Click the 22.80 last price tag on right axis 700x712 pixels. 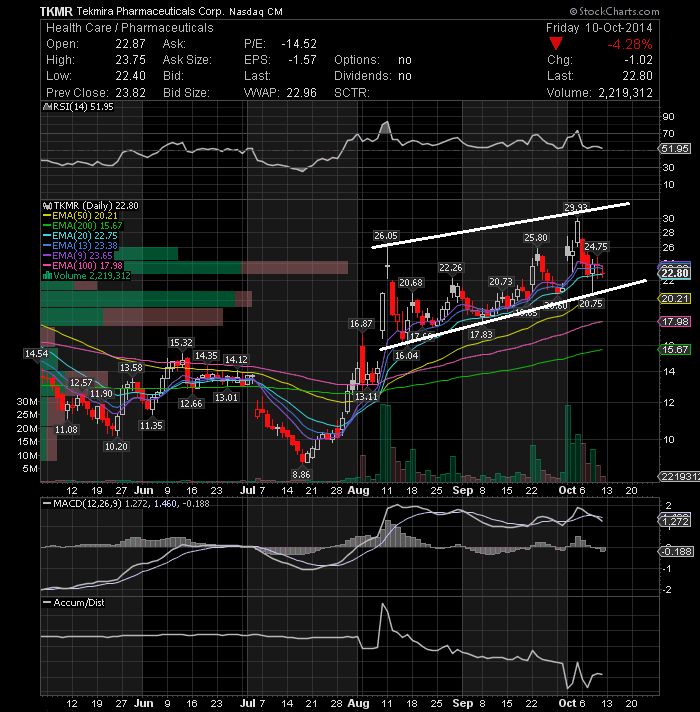tap(675, 273)
